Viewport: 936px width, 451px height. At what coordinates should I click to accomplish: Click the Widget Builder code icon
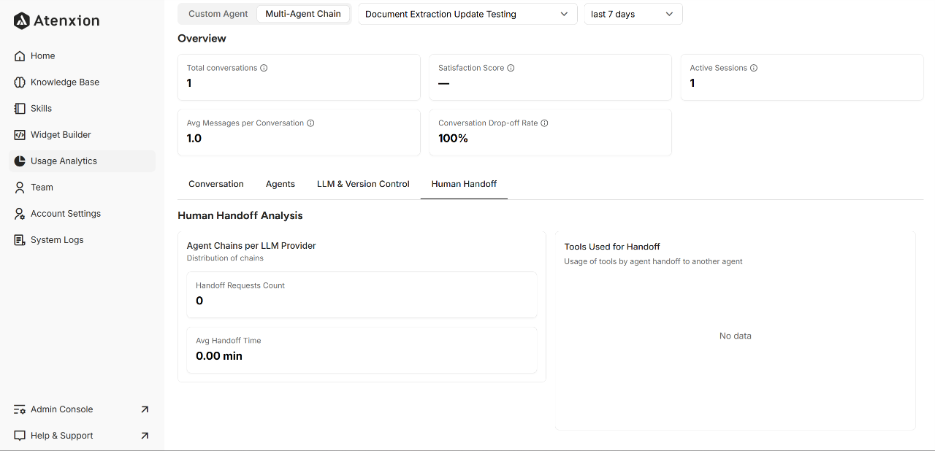(19, 135)
